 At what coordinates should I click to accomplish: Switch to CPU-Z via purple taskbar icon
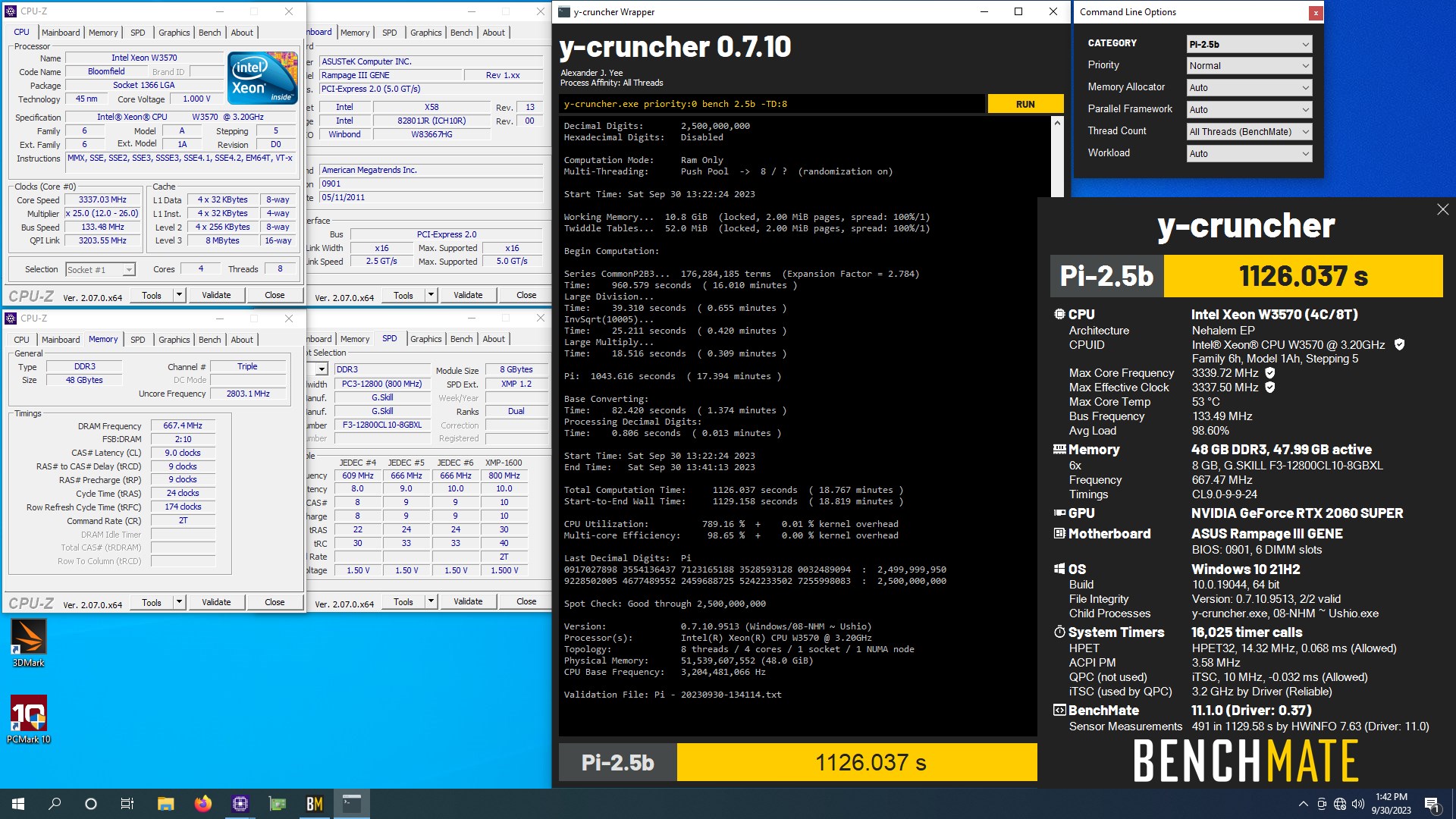point(240,804)
